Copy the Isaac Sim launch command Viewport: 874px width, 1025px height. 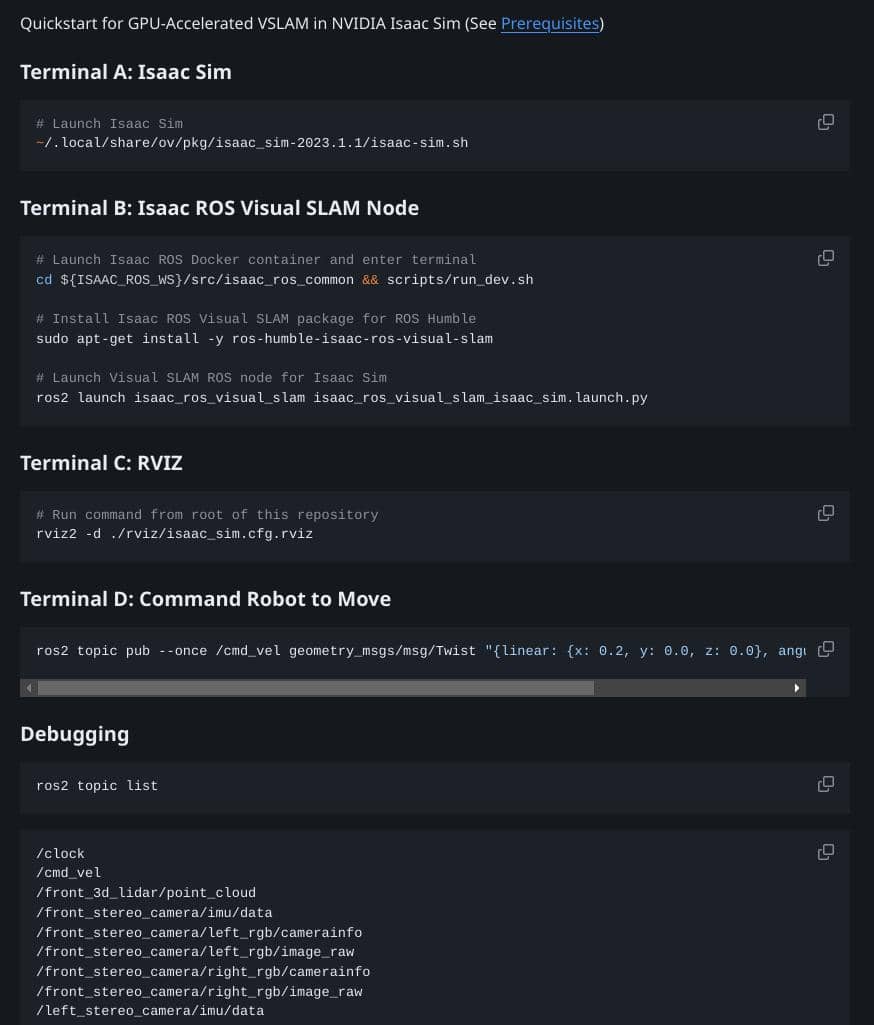[826, 122]
